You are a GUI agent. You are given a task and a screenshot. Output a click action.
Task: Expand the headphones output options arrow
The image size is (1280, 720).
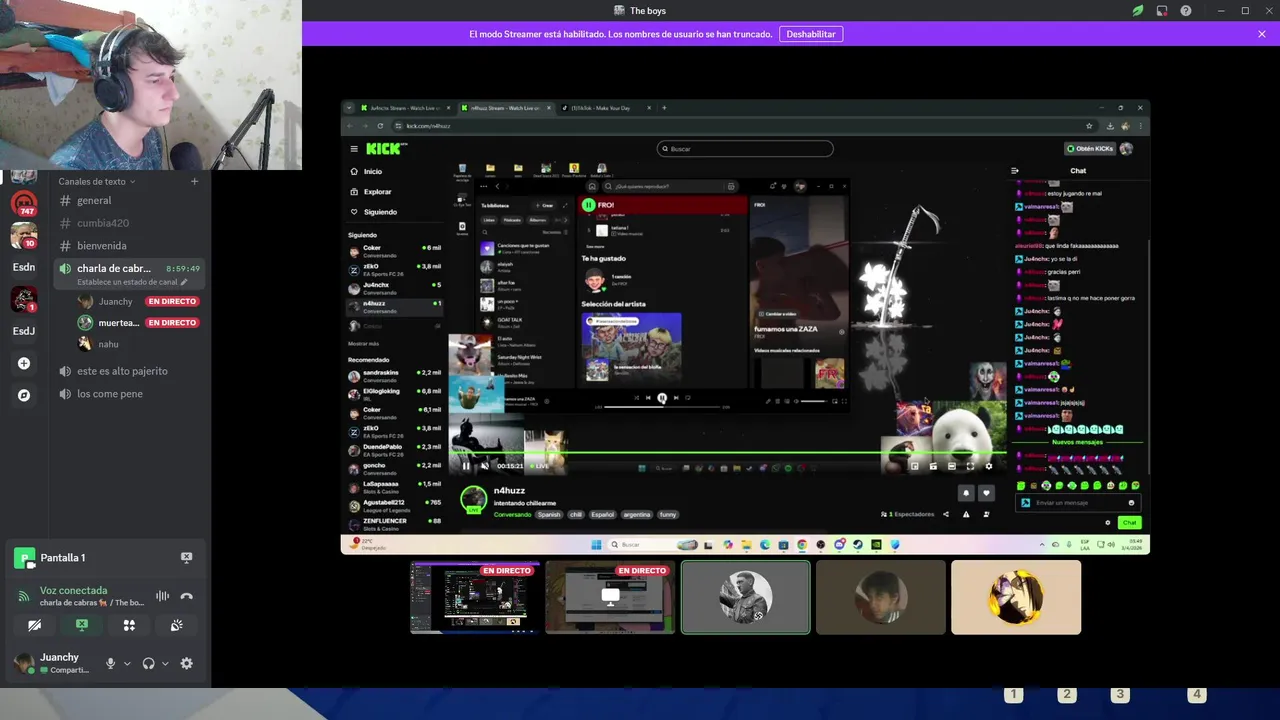165,663
